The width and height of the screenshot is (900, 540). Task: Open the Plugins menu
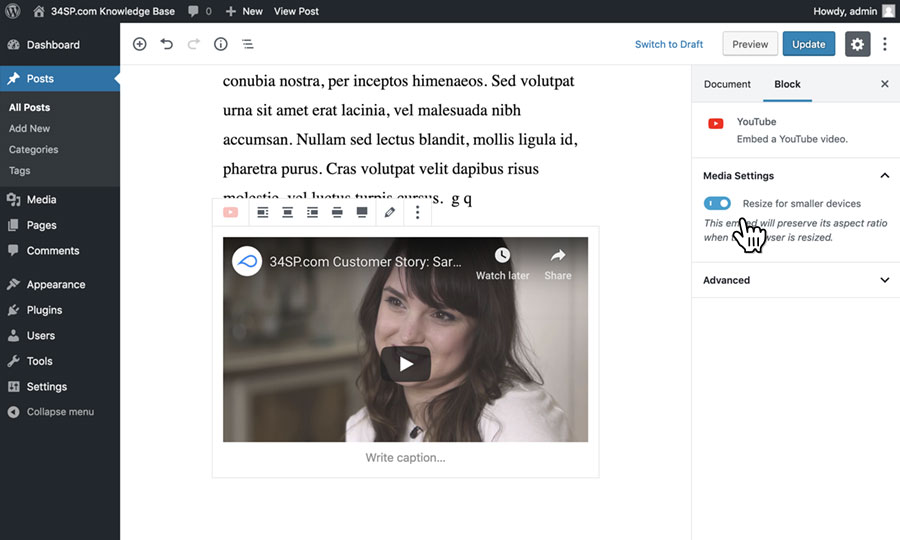(60, 310)
